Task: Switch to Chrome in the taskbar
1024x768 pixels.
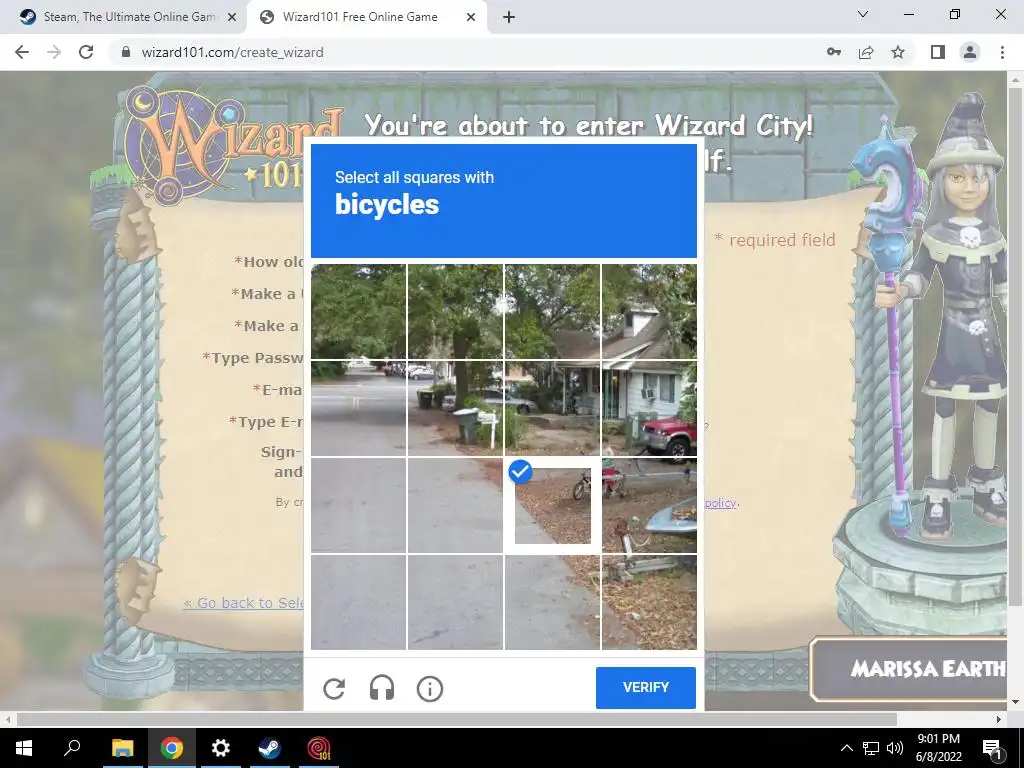Action: coord(171,748)
